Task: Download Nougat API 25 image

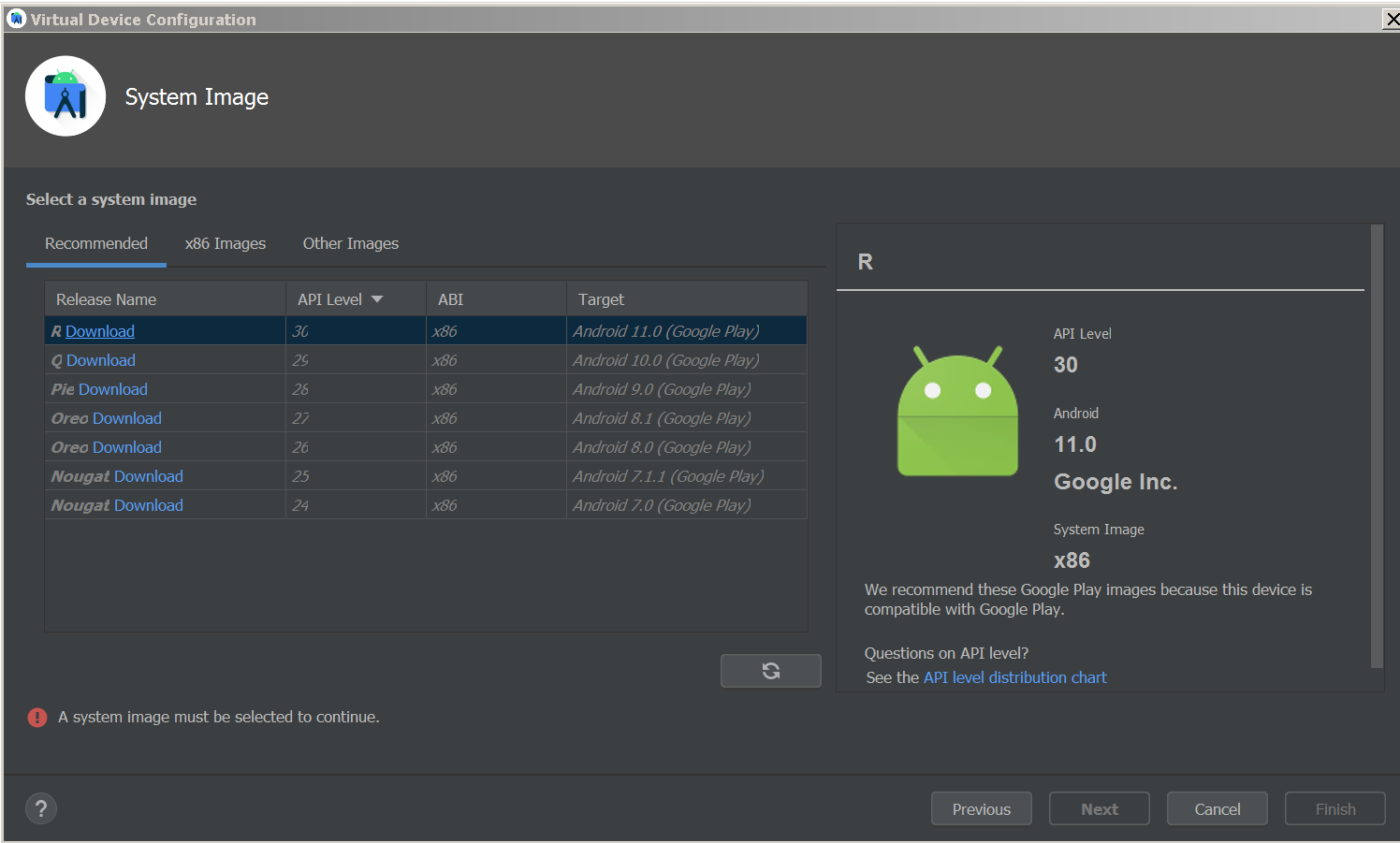Action: pos(149,476)
